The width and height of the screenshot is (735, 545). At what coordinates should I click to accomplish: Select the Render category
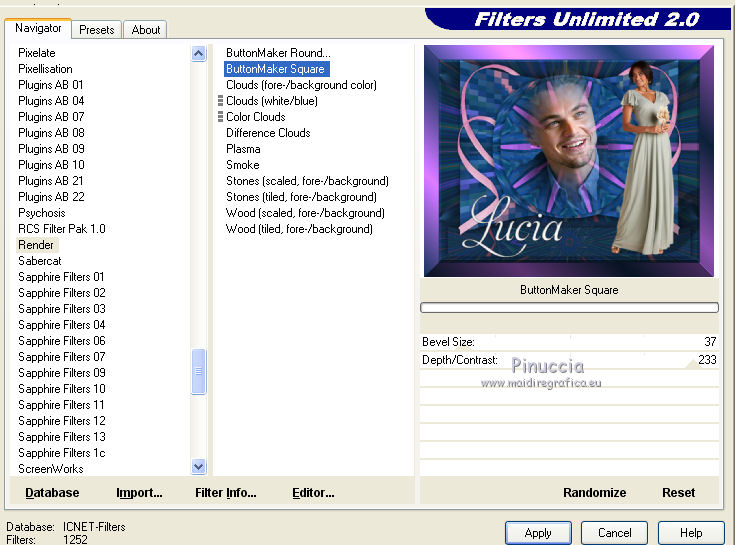tap(36, 245)
